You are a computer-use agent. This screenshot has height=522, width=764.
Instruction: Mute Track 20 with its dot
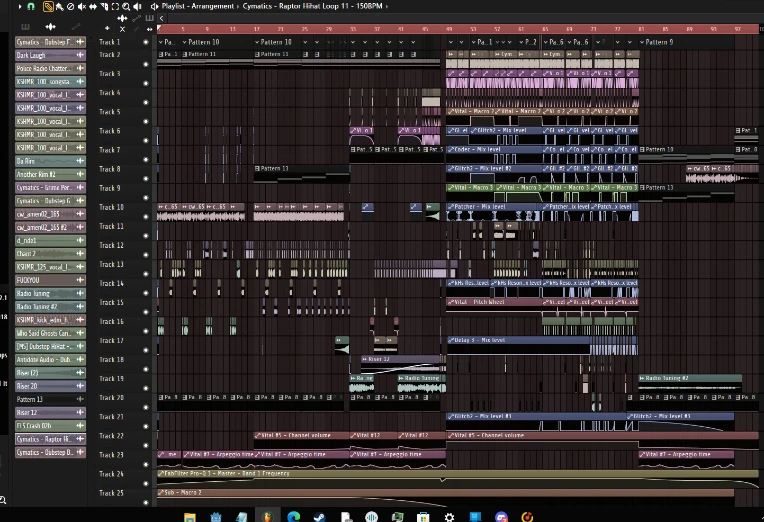[x=146, y=407]
